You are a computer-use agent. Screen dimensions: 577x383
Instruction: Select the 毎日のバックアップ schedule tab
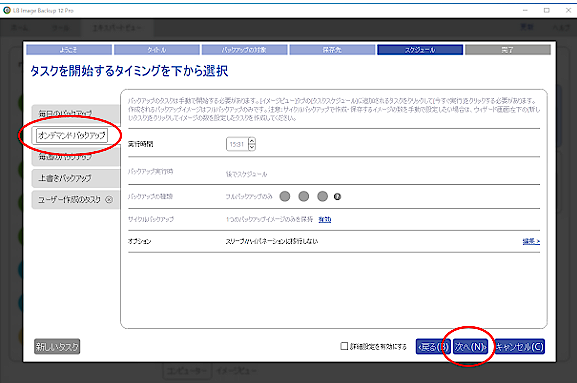[75, 113]
